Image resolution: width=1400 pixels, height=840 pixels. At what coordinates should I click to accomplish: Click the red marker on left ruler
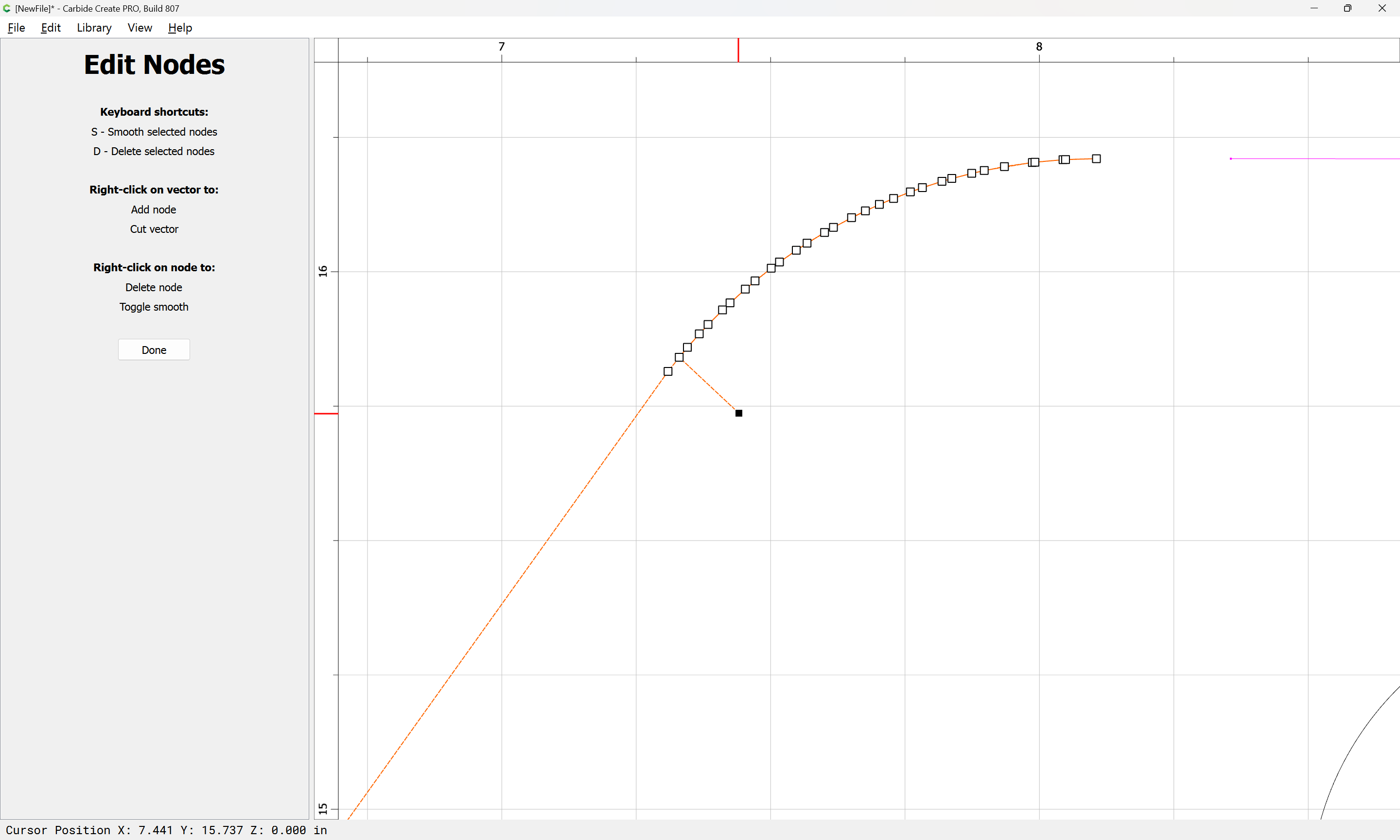click(326, 414)
